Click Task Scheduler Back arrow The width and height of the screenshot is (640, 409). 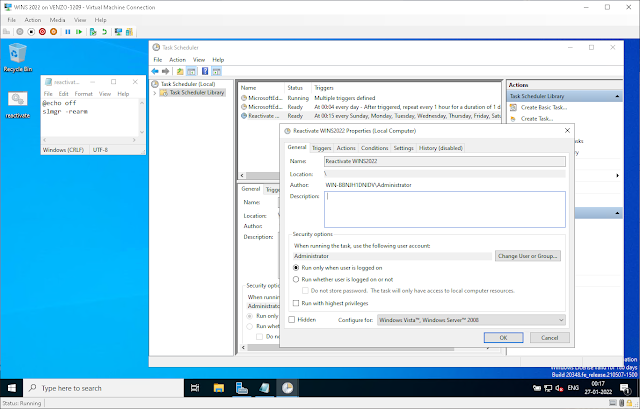(155, 71)
